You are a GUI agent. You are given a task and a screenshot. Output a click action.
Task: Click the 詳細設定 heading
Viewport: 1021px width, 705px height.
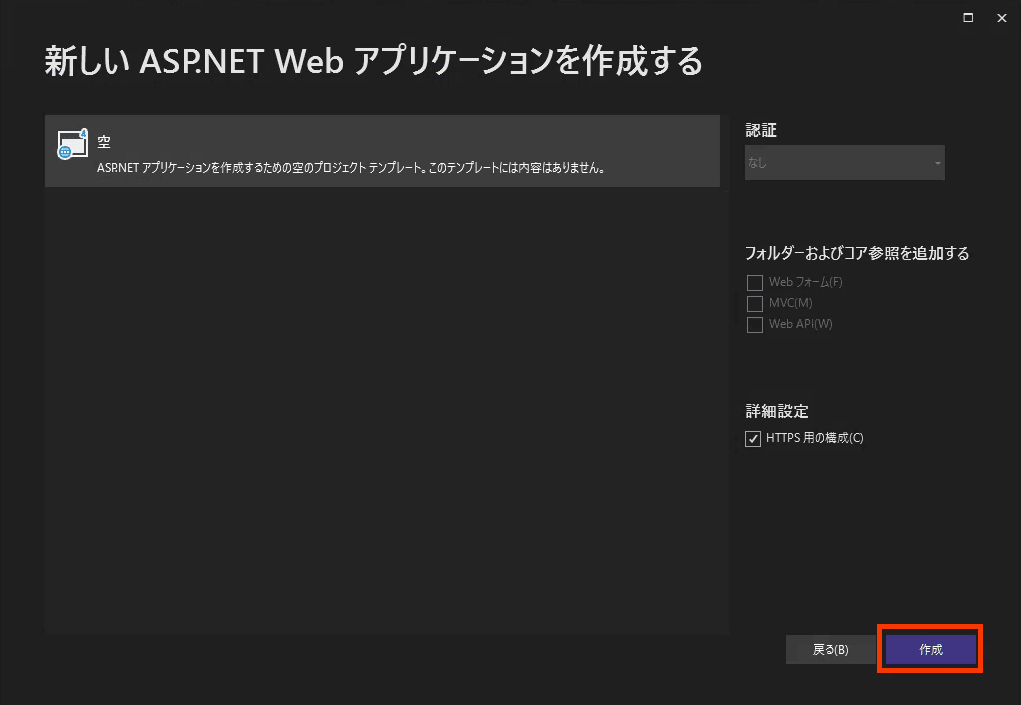pyautogui.click(x=777, y=411)
